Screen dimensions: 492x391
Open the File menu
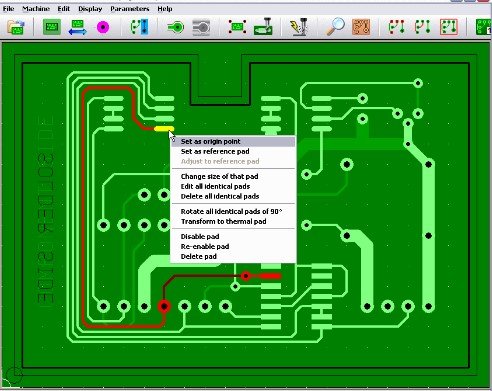(x=8, y=9)
